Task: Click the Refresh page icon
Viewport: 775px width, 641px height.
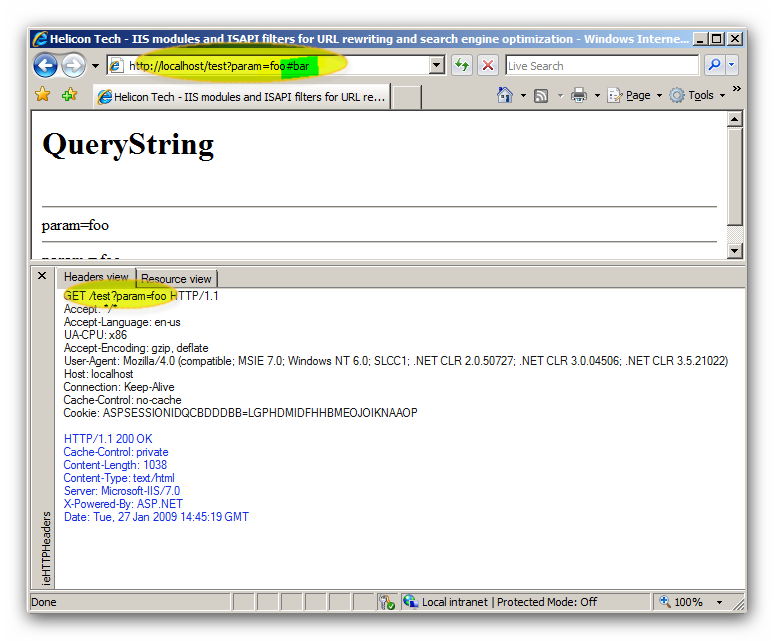Action: pos(461,66)
